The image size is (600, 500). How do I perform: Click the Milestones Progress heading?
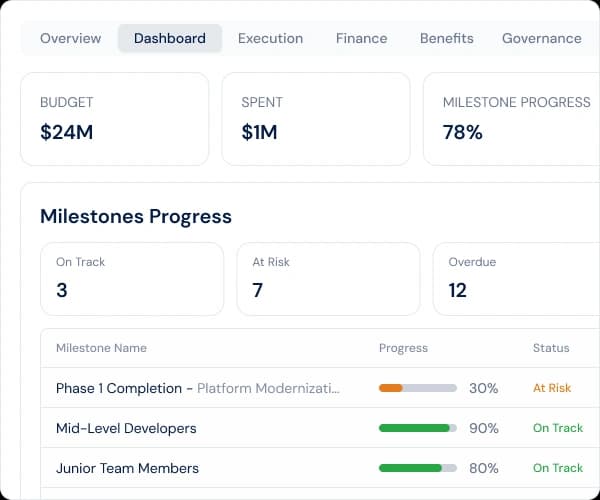136,217
